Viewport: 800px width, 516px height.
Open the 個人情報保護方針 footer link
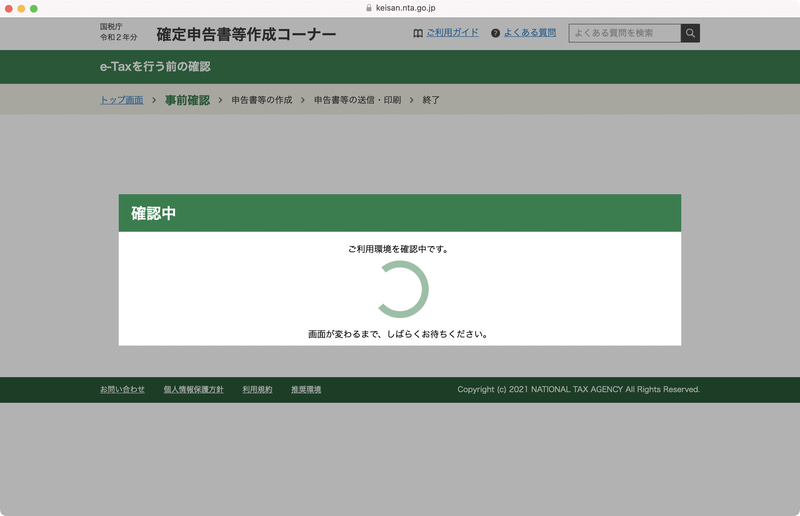tap(193, 389)
